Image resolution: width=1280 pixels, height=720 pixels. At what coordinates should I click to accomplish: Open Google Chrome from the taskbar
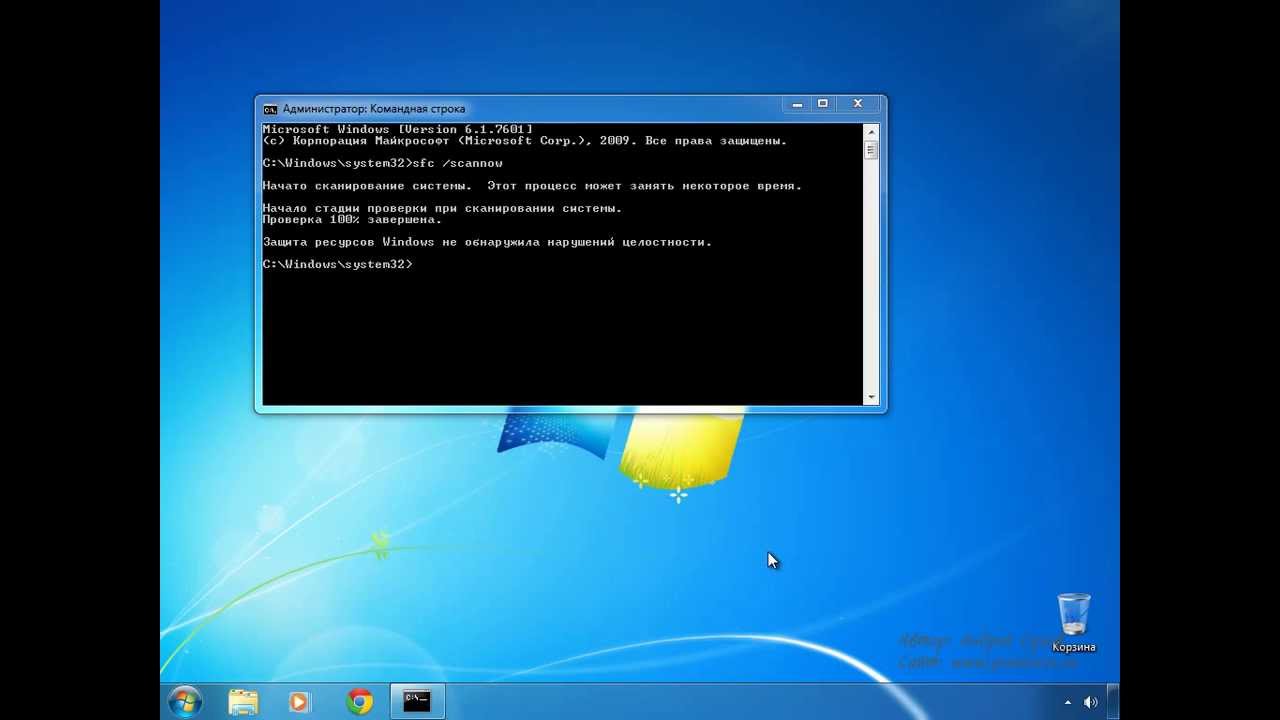point(360,702)
